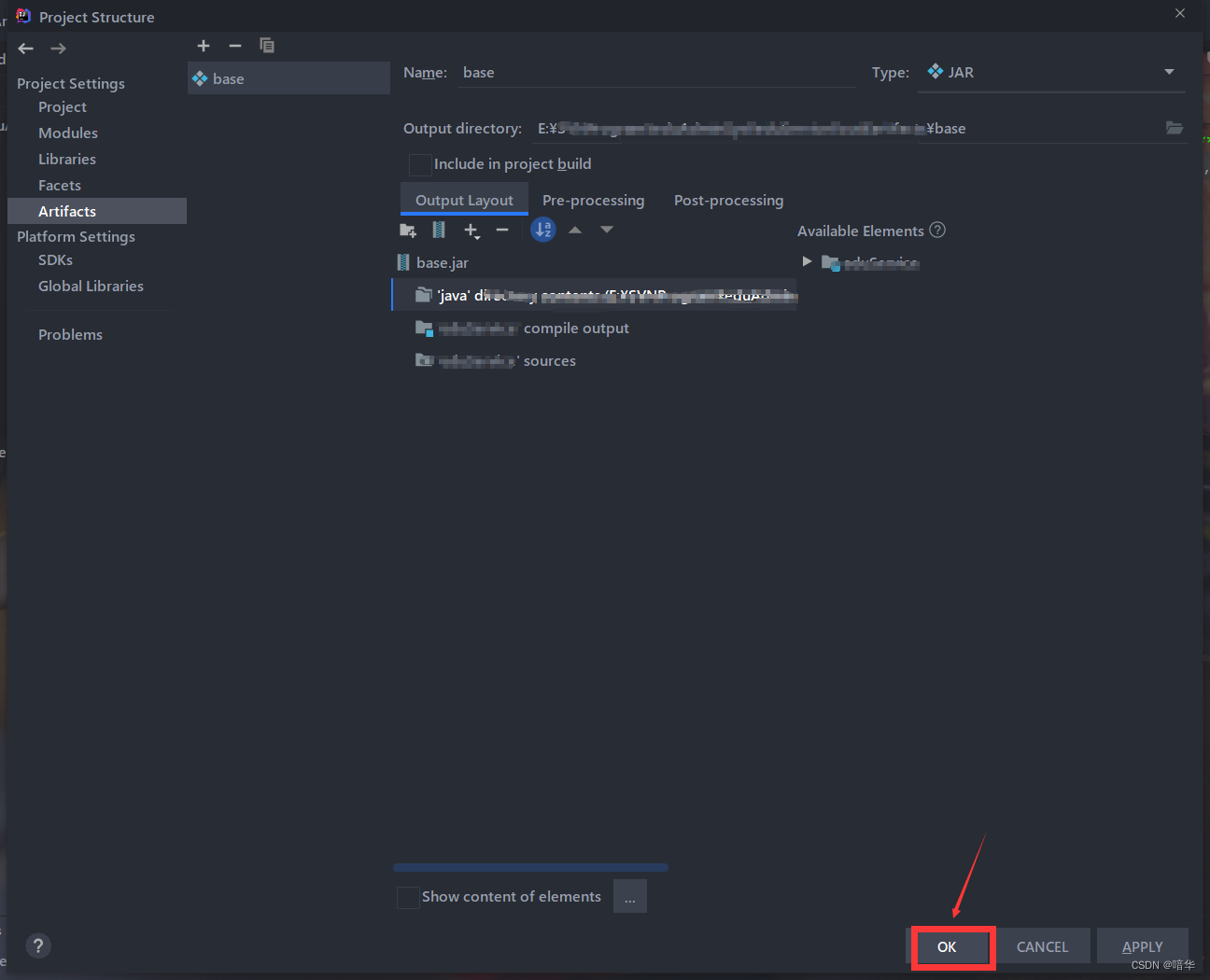Move selected element down

tap(607, 230)
